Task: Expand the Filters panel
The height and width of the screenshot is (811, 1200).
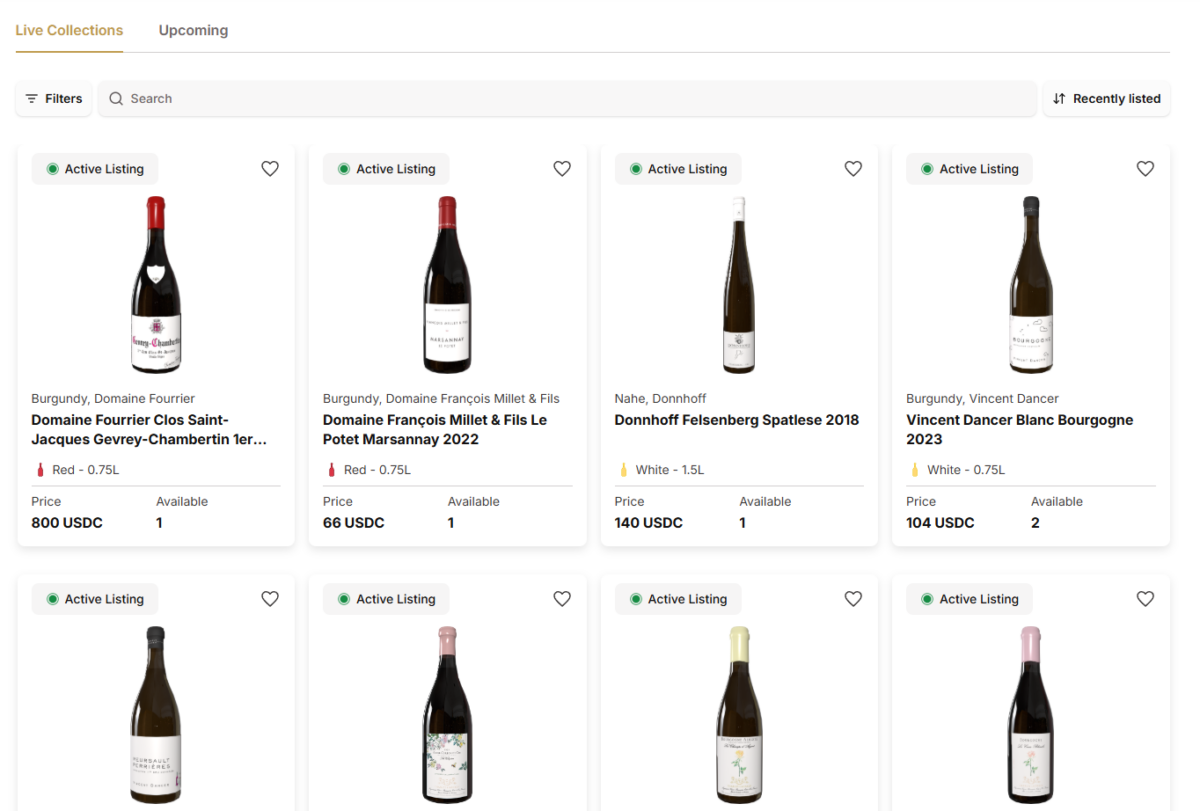Action: point(54,98)
